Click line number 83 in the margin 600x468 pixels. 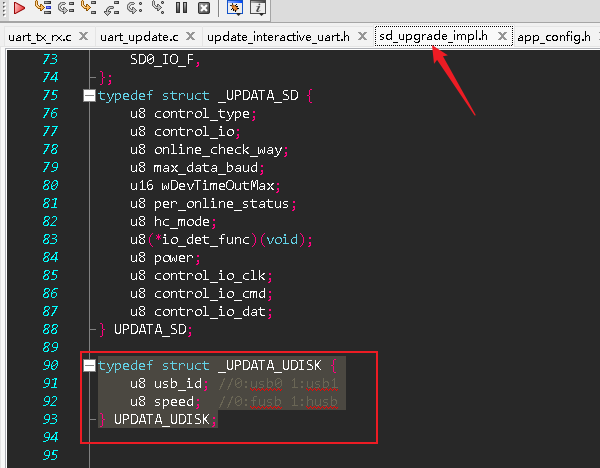[50, 240]
